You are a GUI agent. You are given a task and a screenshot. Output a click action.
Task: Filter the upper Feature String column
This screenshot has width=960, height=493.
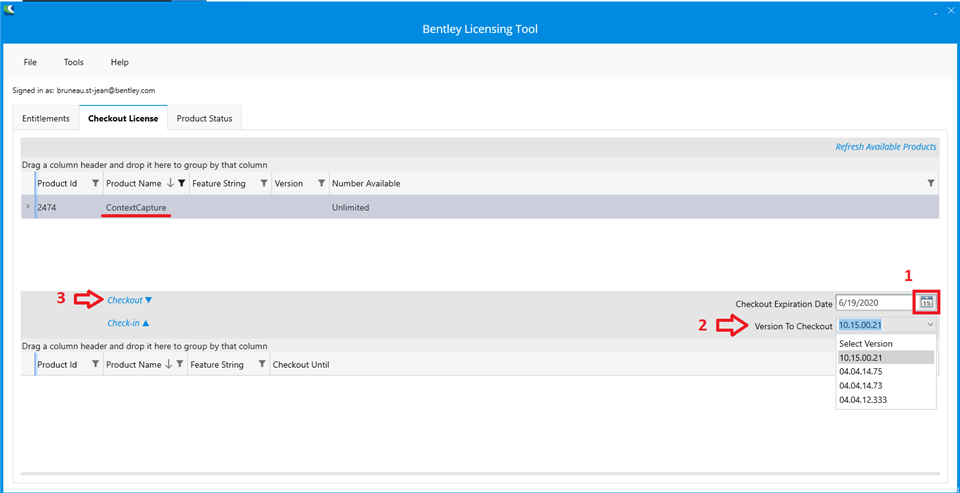pos(263,184)
